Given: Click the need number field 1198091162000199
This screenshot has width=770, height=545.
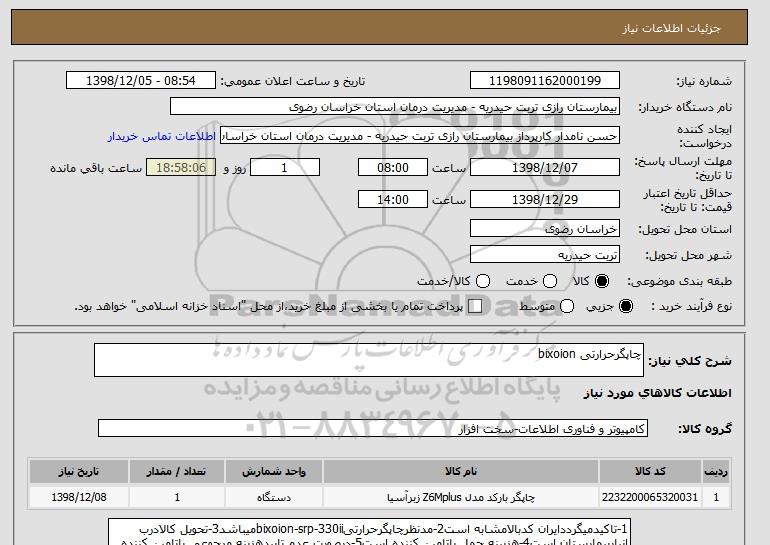Looking at the screenshot, I should click(545, 81).
